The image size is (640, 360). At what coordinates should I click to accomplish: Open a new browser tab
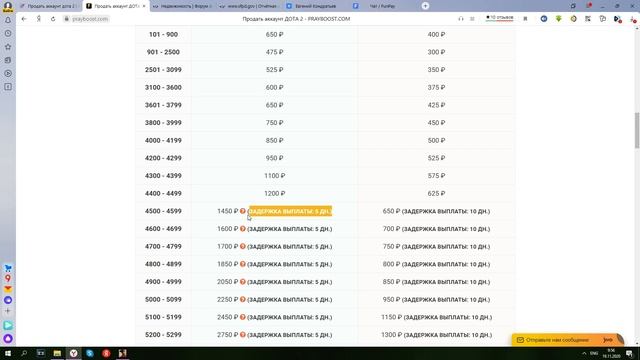(425, 6)
